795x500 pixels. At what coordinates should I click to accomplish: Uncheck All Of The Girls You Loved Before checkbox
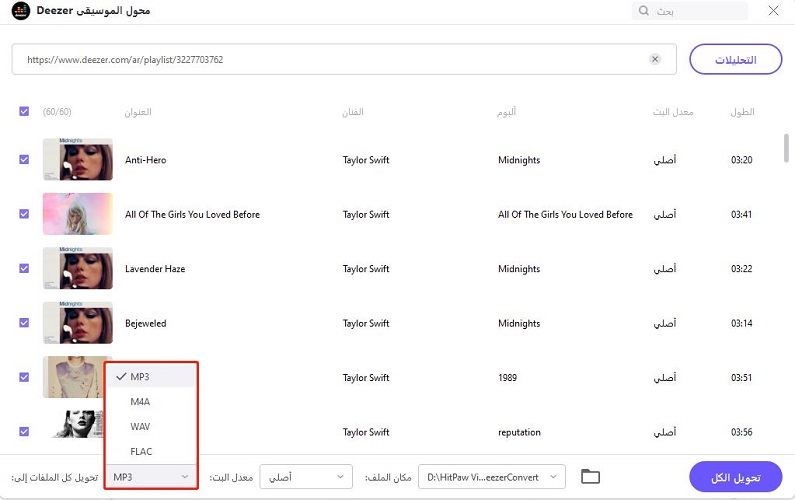coord(24,213)
